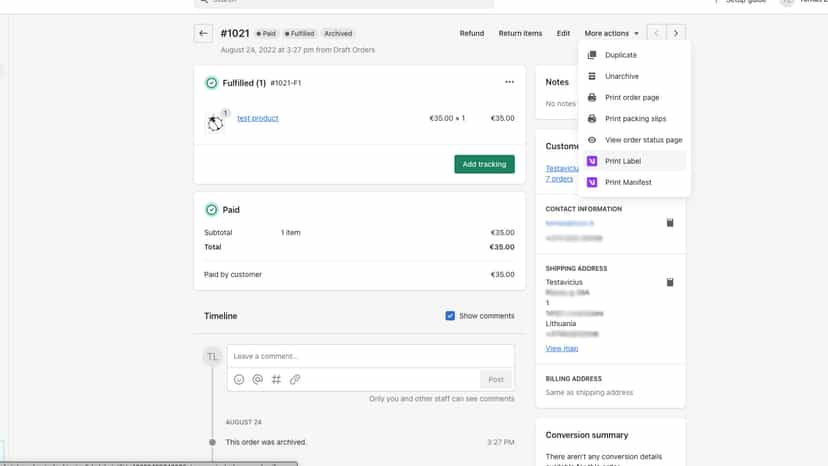Screen dimensions: 828x466
Task: Click the #1021-F1 fulfillment number
Action: point(286,83)
